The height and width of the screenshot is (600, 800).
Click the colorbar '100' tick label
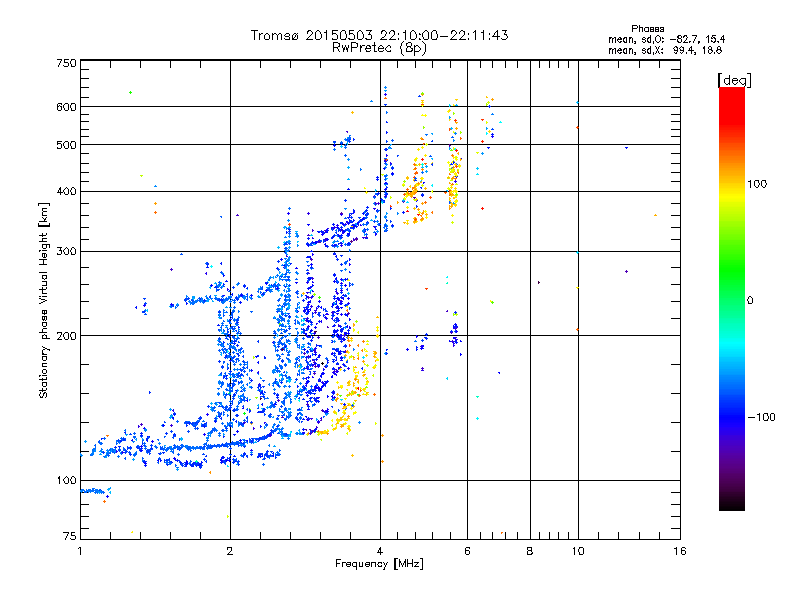757,184
